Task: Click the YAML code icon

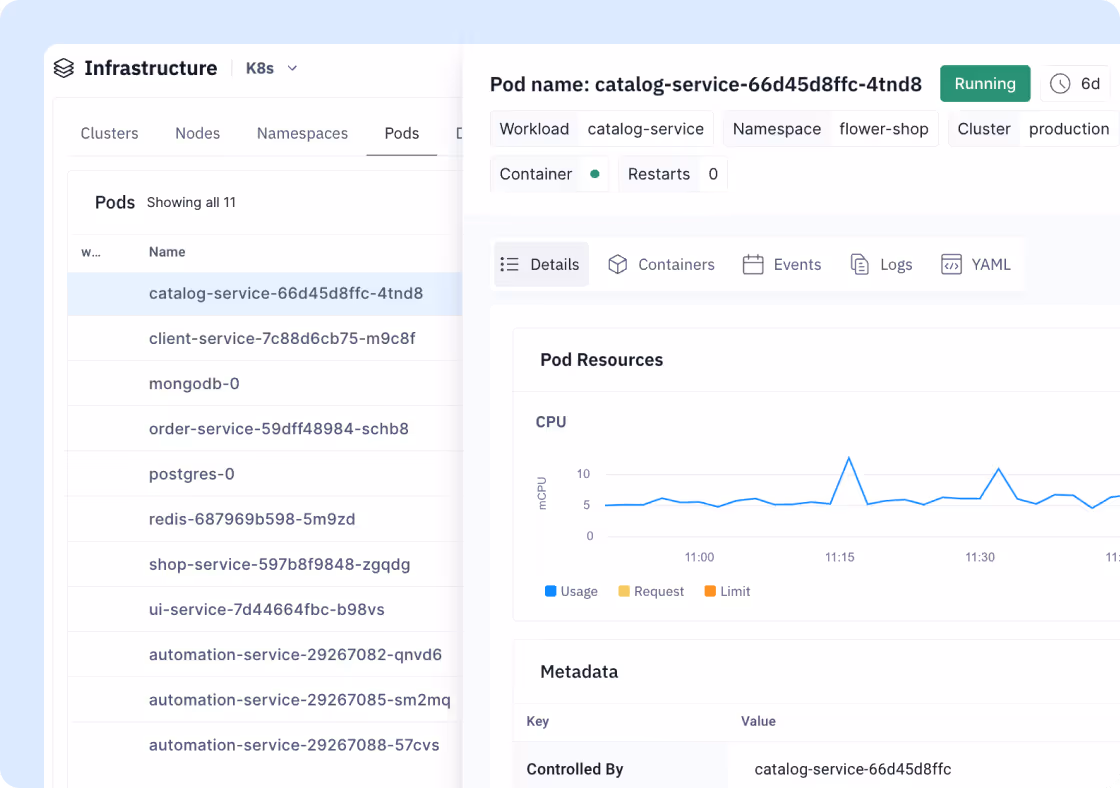Action: (x=951, y=264)
